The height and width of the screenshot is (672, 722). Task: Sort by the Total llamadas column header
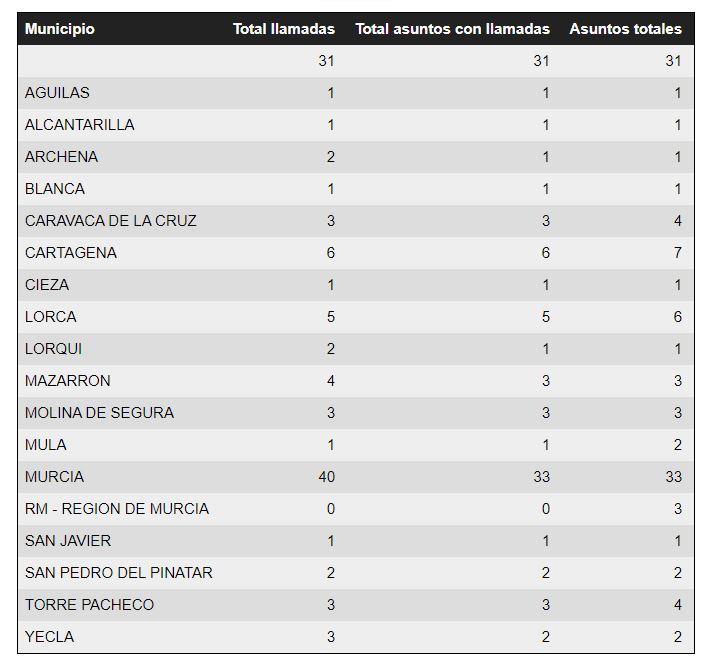[284, 29]
